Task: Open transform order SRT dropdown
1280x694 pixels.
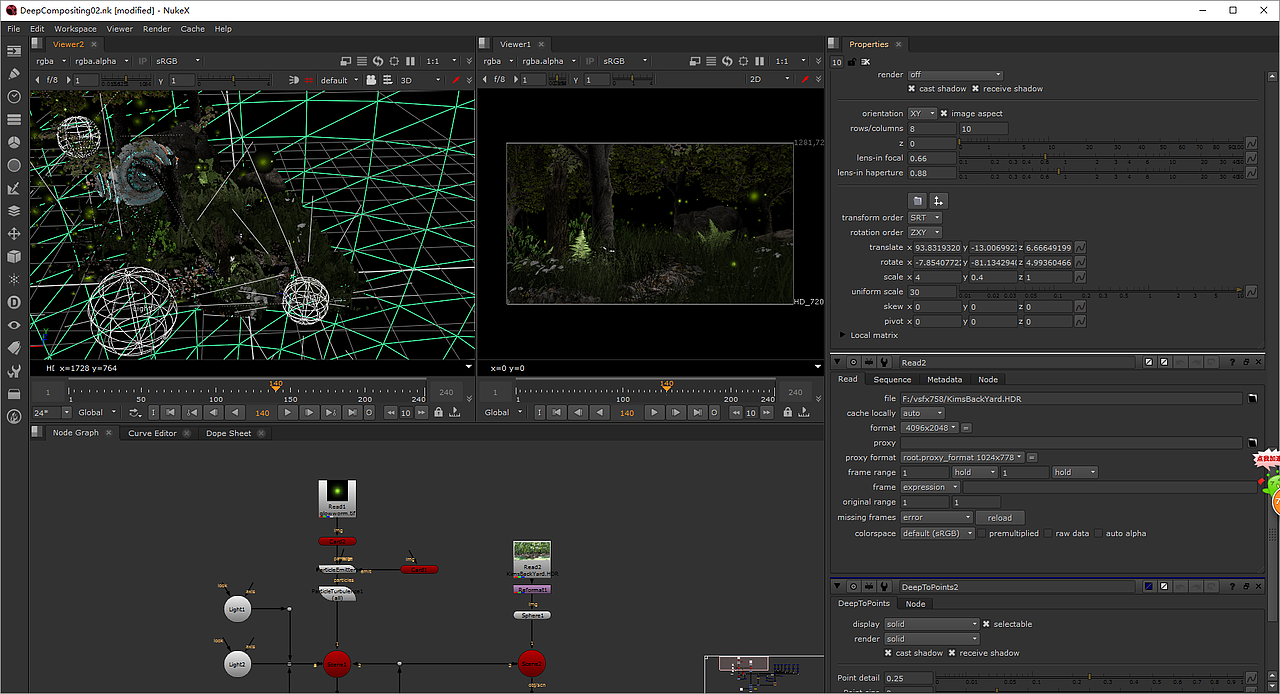Action: pos(924,218)
